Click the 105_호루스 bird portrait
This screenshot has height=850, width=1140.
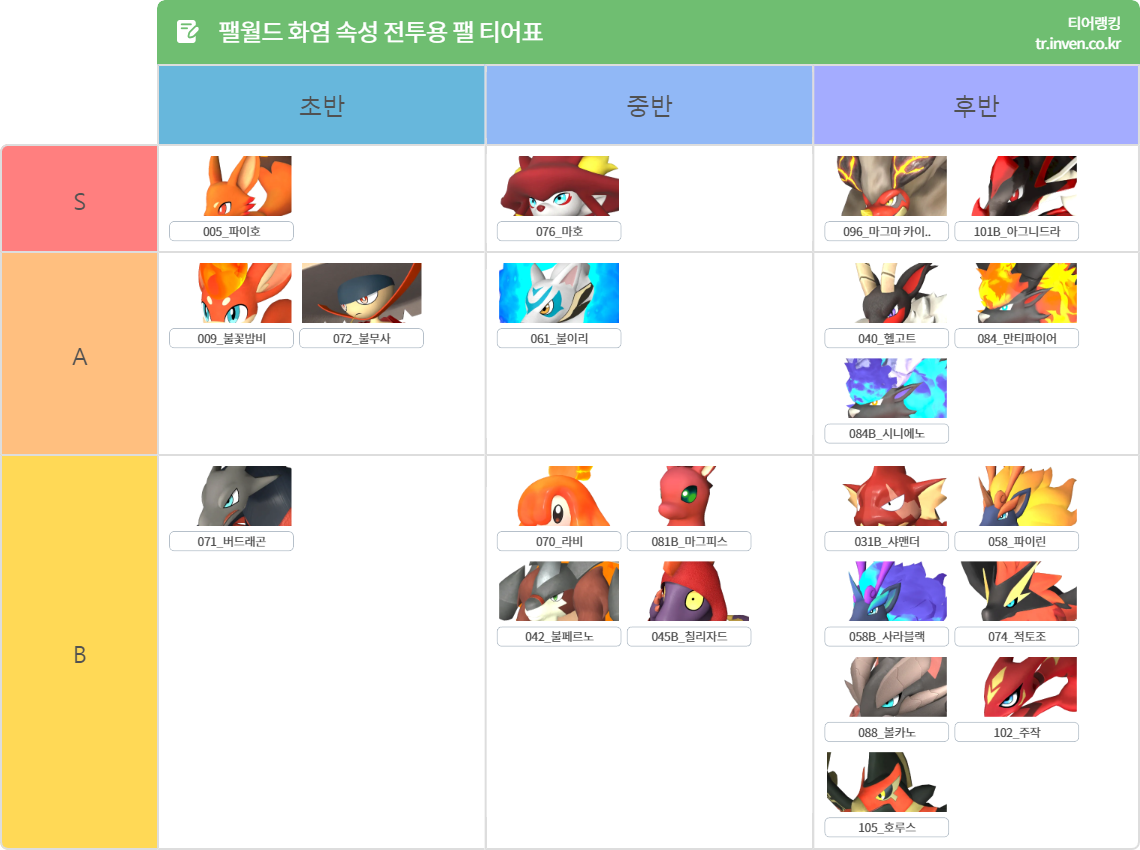click(x=887, y=782)
